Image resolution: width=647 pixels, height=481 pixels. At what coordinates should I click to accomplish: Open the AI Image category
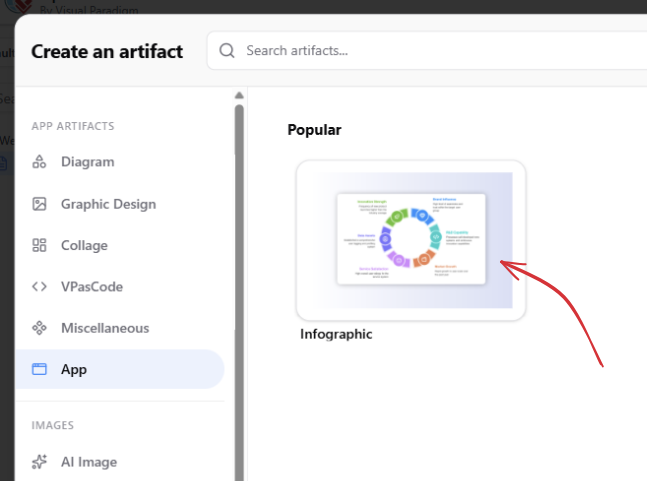(x=89, y=462)
